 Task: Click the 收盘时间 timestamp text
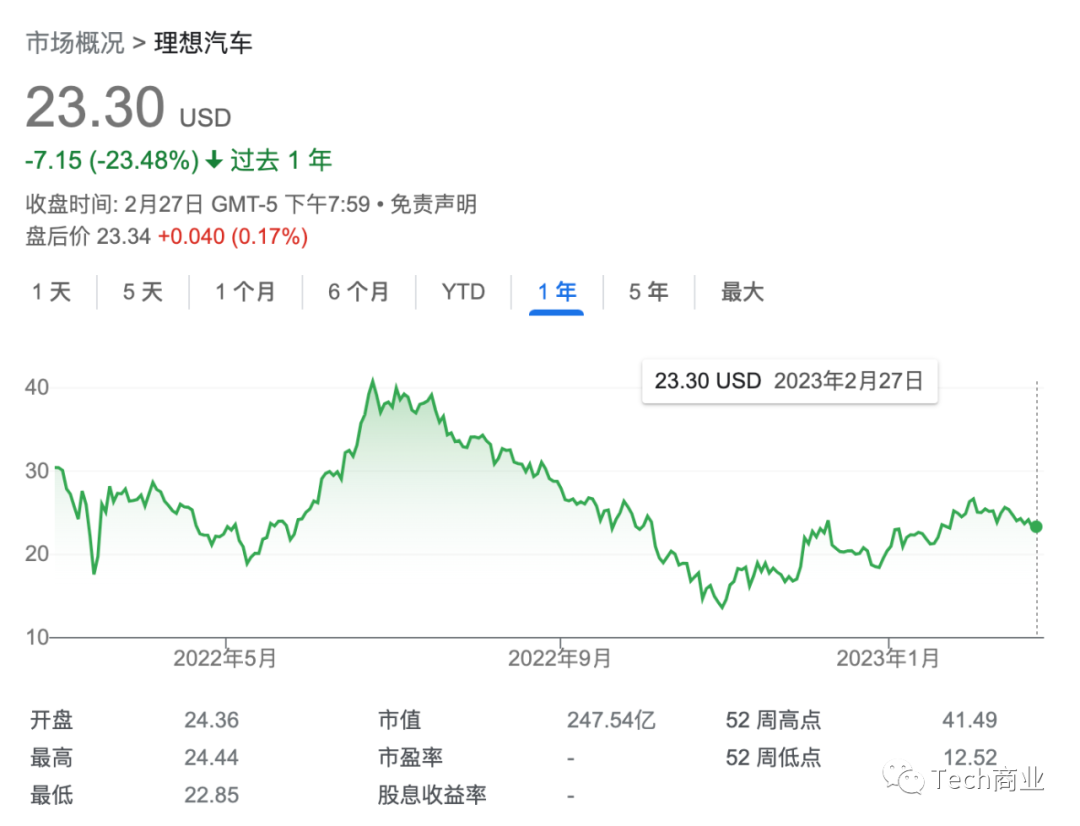pyautogui.click(x=198, y=204)
